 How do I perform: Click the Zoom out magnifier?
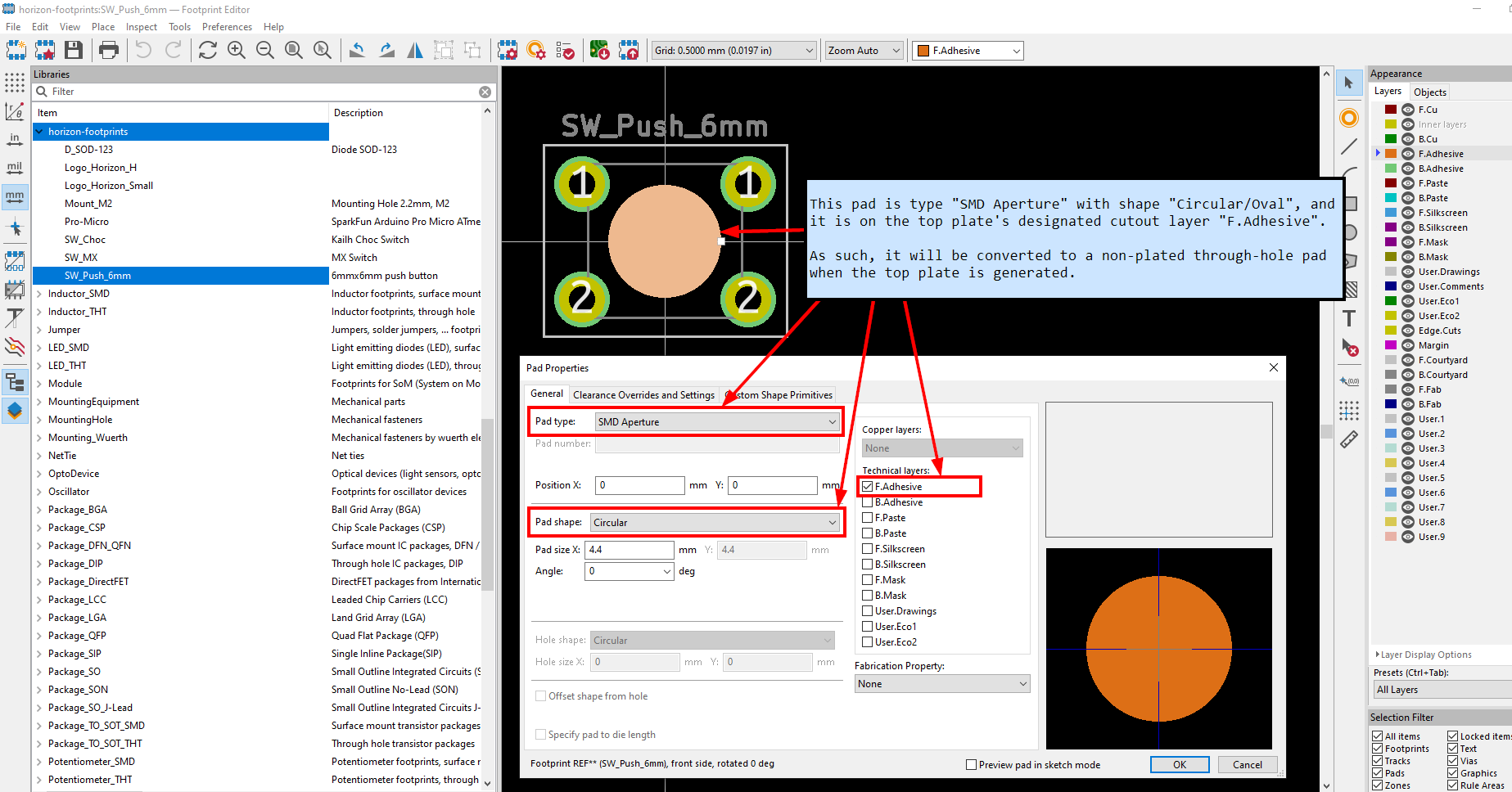(x=265, y=50)
